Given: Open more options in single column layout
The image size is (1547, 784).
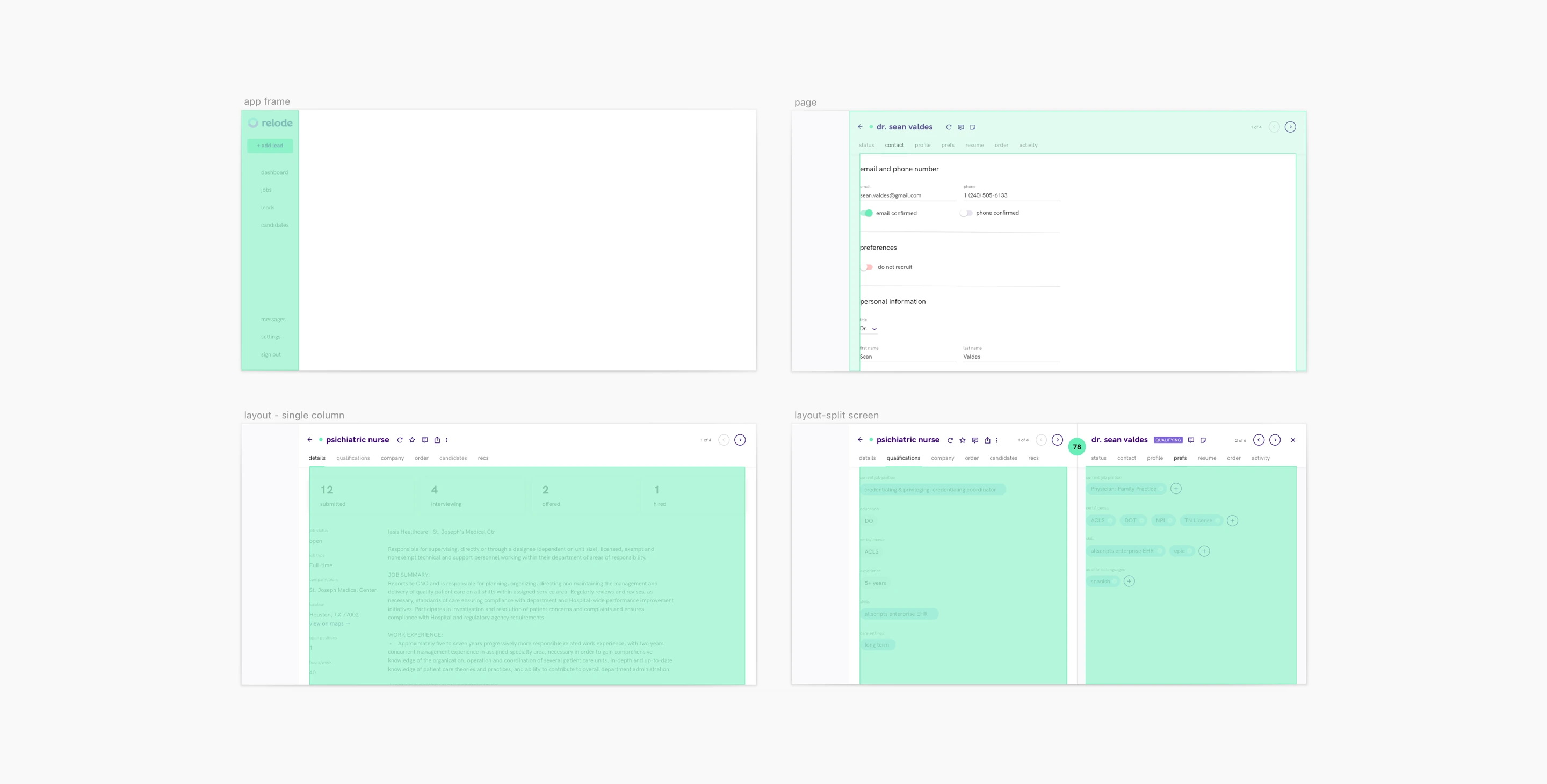Looking at the screenshot, I should pos(446,440).
